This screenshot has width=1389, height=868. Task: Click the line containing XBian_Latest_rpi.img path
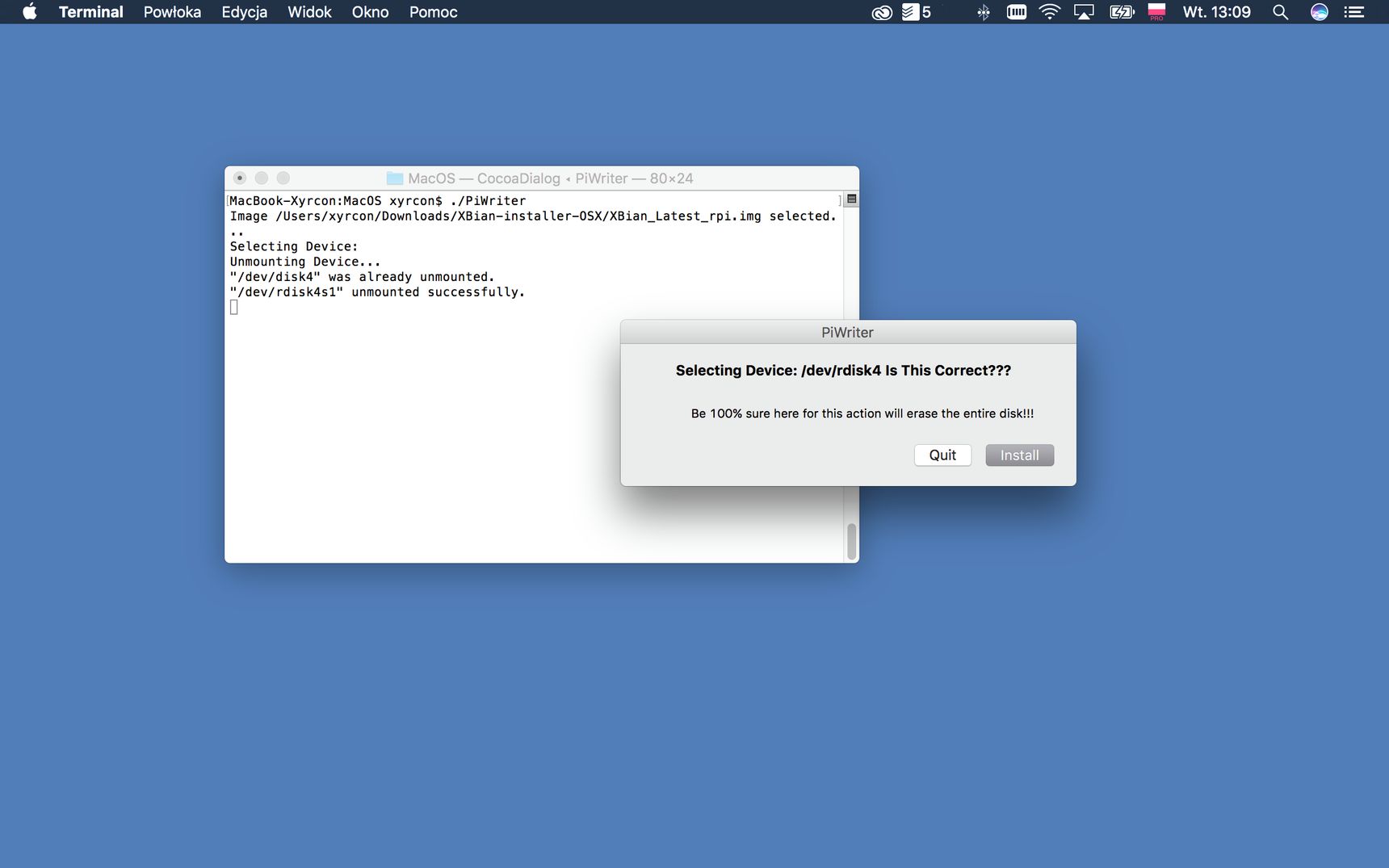(533, 216)
